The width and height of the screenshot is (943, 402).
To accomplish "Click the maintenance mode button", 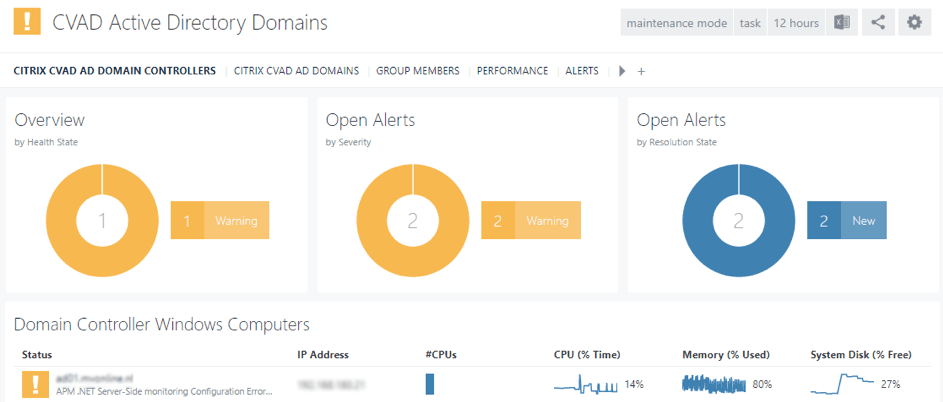I will (x=677, y=23).
